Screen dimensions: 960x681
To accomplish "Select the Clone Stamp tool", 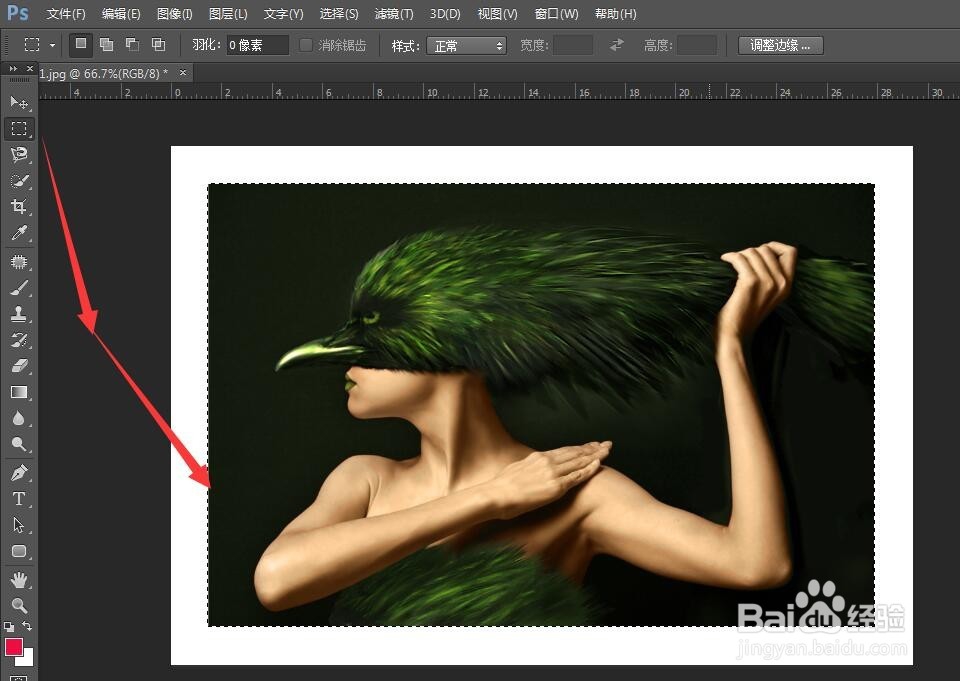I will (x=19, y=314).
